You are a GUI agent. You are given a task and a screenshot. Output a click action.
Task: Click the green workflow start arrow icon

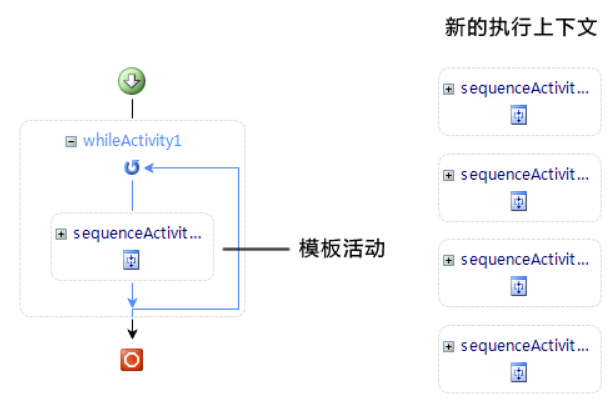click(x=132, y=81)
